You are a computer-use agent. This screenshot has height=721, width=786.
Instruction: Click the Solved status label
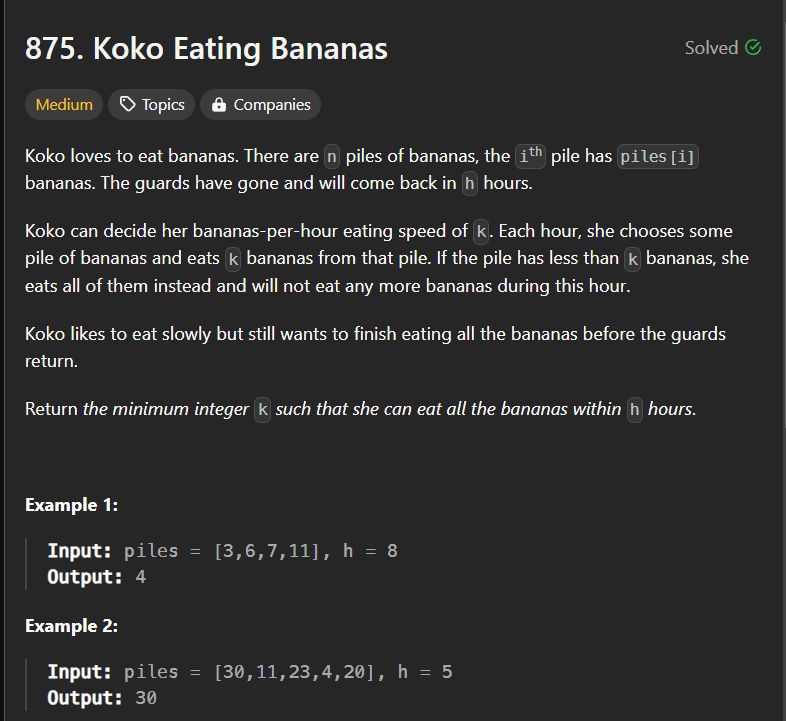point(711,48)
